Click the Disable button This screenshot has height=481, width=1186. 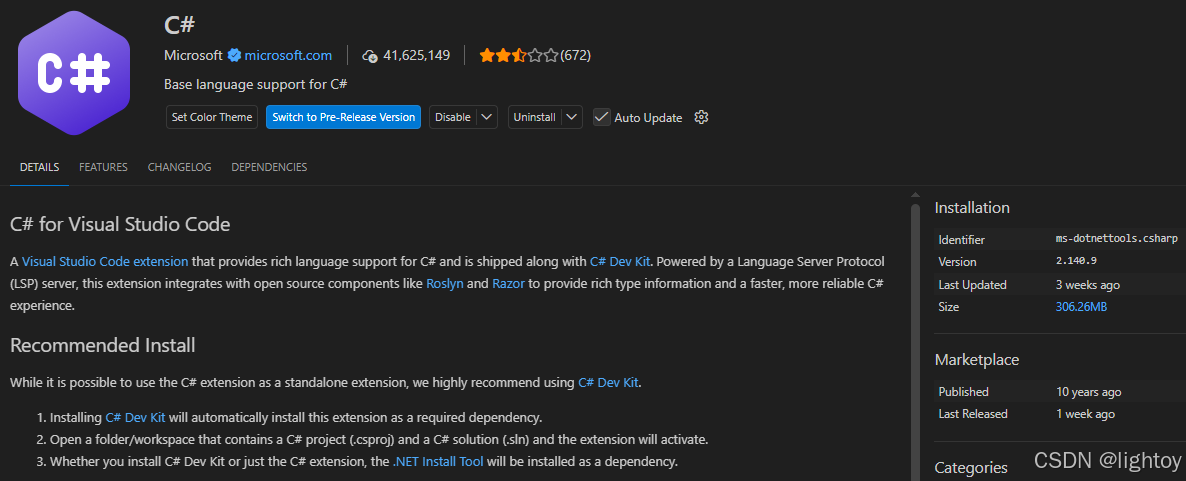[x=453, y=117]
